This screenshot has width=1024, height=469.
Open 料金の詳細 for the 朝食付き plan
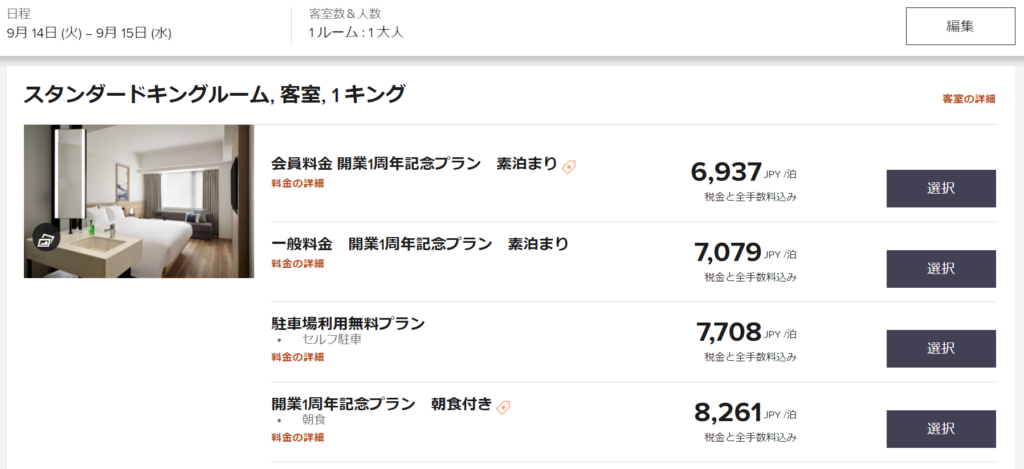(x=297, y=437)
